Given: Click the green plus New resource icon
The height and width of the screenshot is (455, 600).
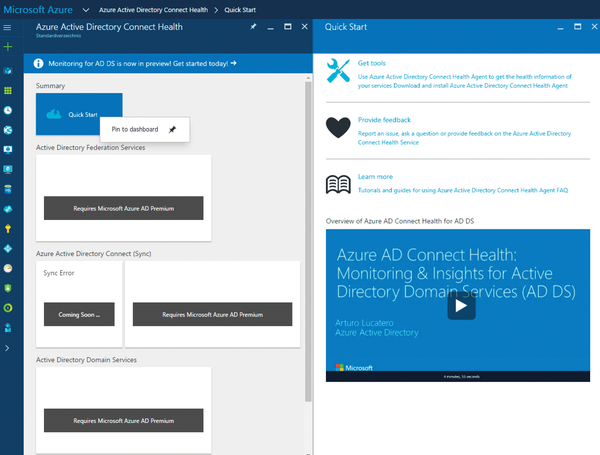Looking at the screenshot, I should [x=8, y=47].
